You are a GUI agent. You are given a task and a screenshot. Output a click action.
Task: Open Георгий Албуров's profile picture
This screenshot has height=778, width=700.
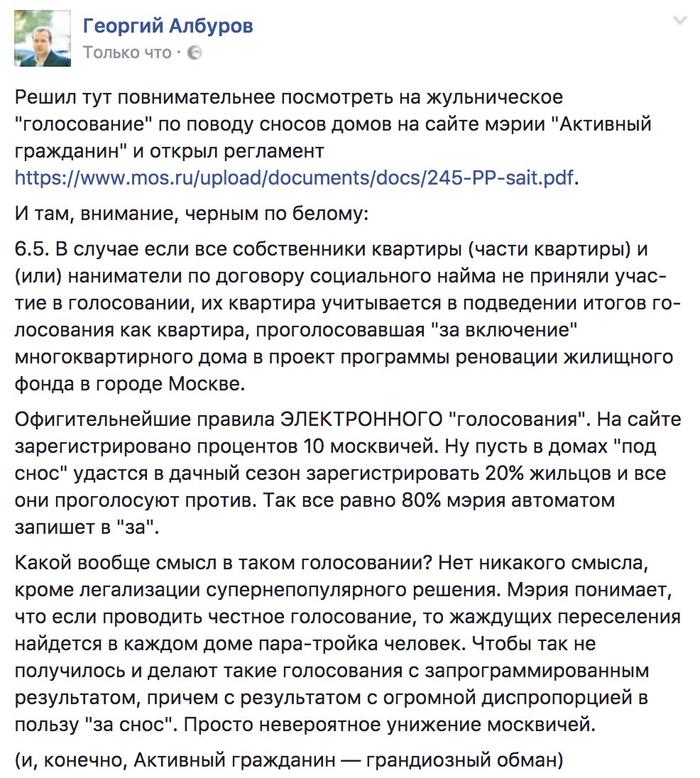(42, 38)
